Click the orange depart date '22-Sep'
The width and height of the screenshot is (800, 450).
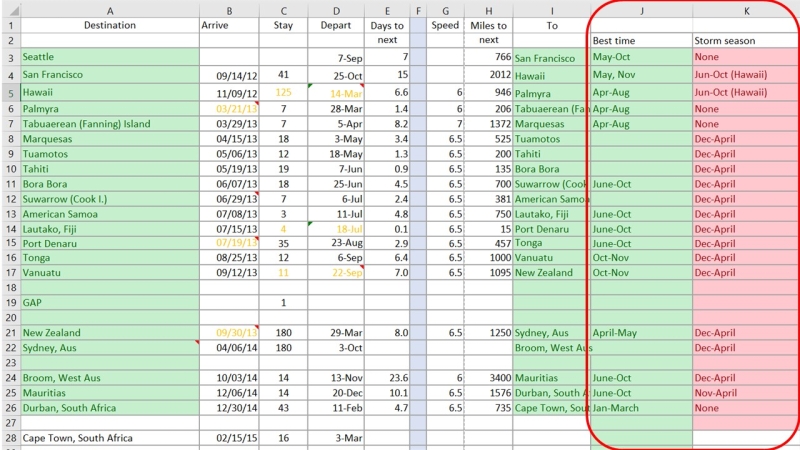pyautogui.click(x=336, y=272)
